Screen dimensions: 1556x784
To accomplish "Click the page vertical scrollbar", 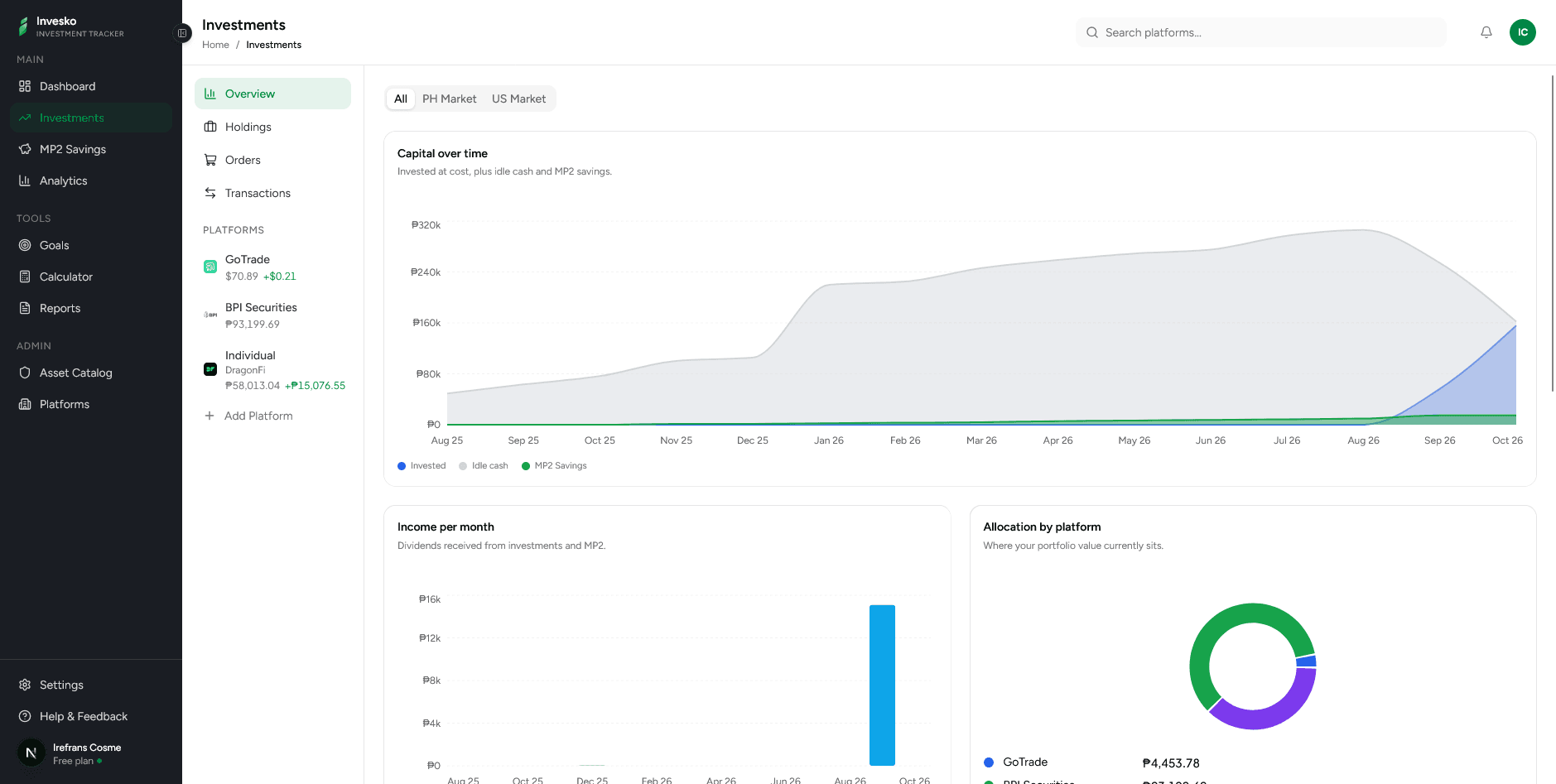I will pyautogui.click(x=1553, y=233).
